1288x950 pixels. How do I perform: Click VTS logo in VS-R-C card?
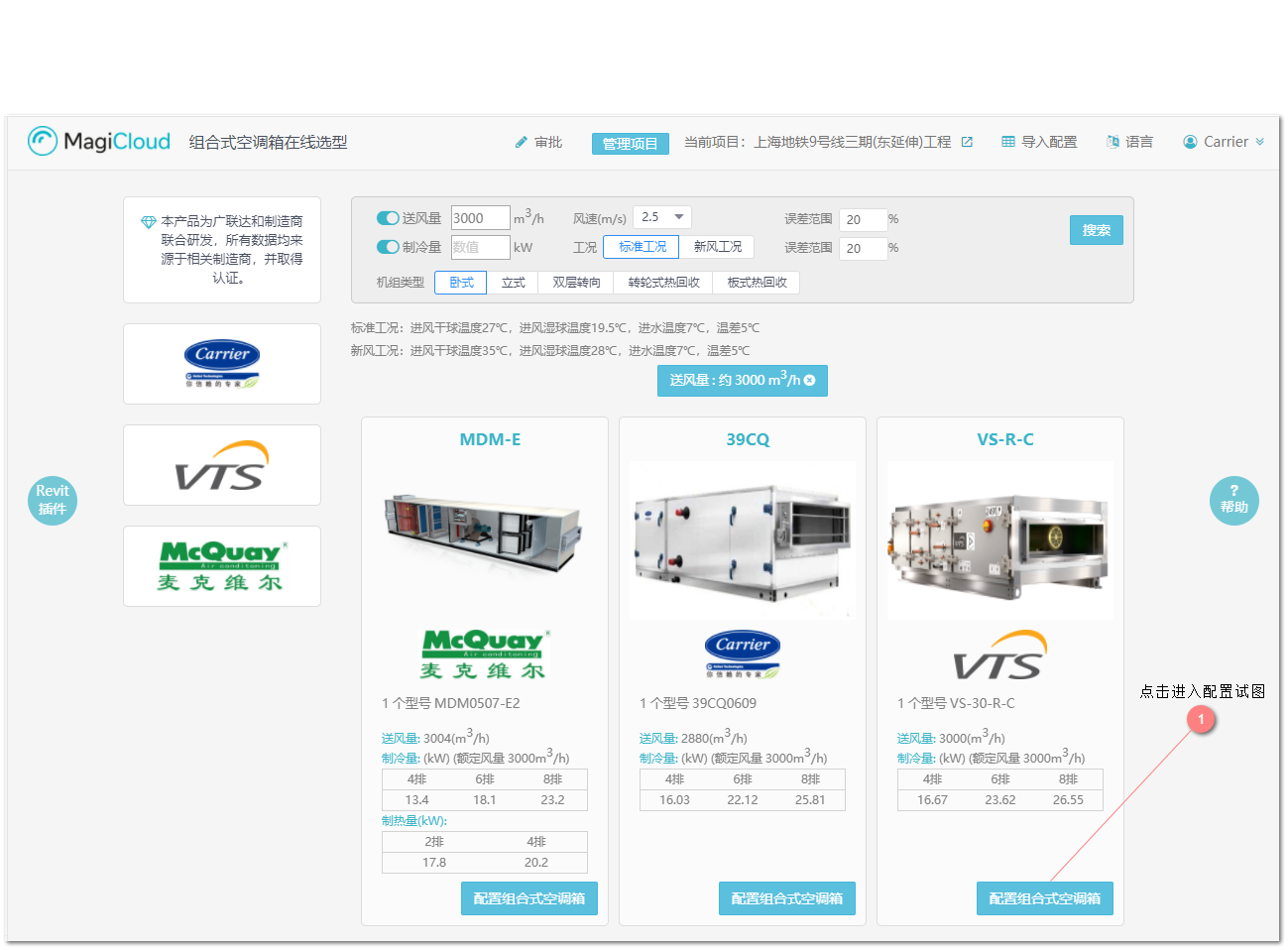pos(1000,655)
